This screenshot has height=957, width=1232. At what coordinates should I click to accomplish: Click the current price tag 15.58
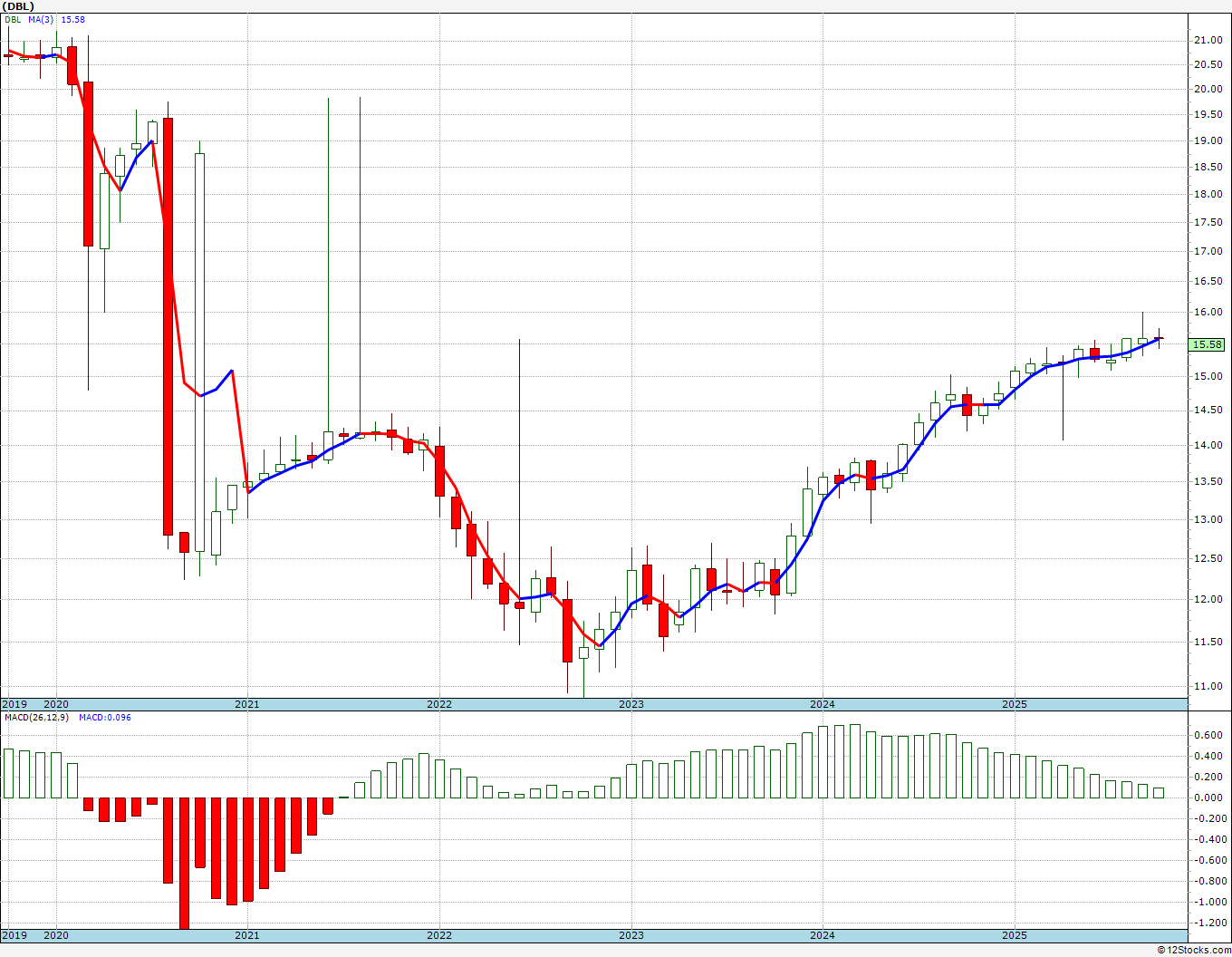[1208, 344]
